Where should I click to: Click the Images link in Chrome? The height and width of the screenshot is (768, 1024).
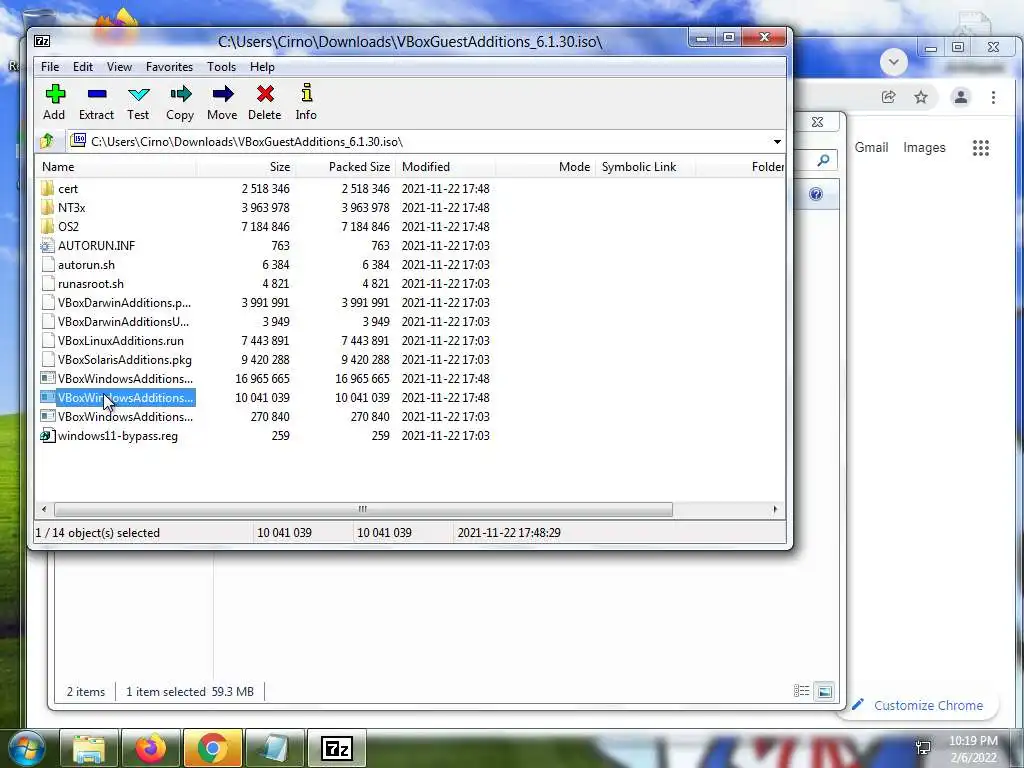point(924,148)
